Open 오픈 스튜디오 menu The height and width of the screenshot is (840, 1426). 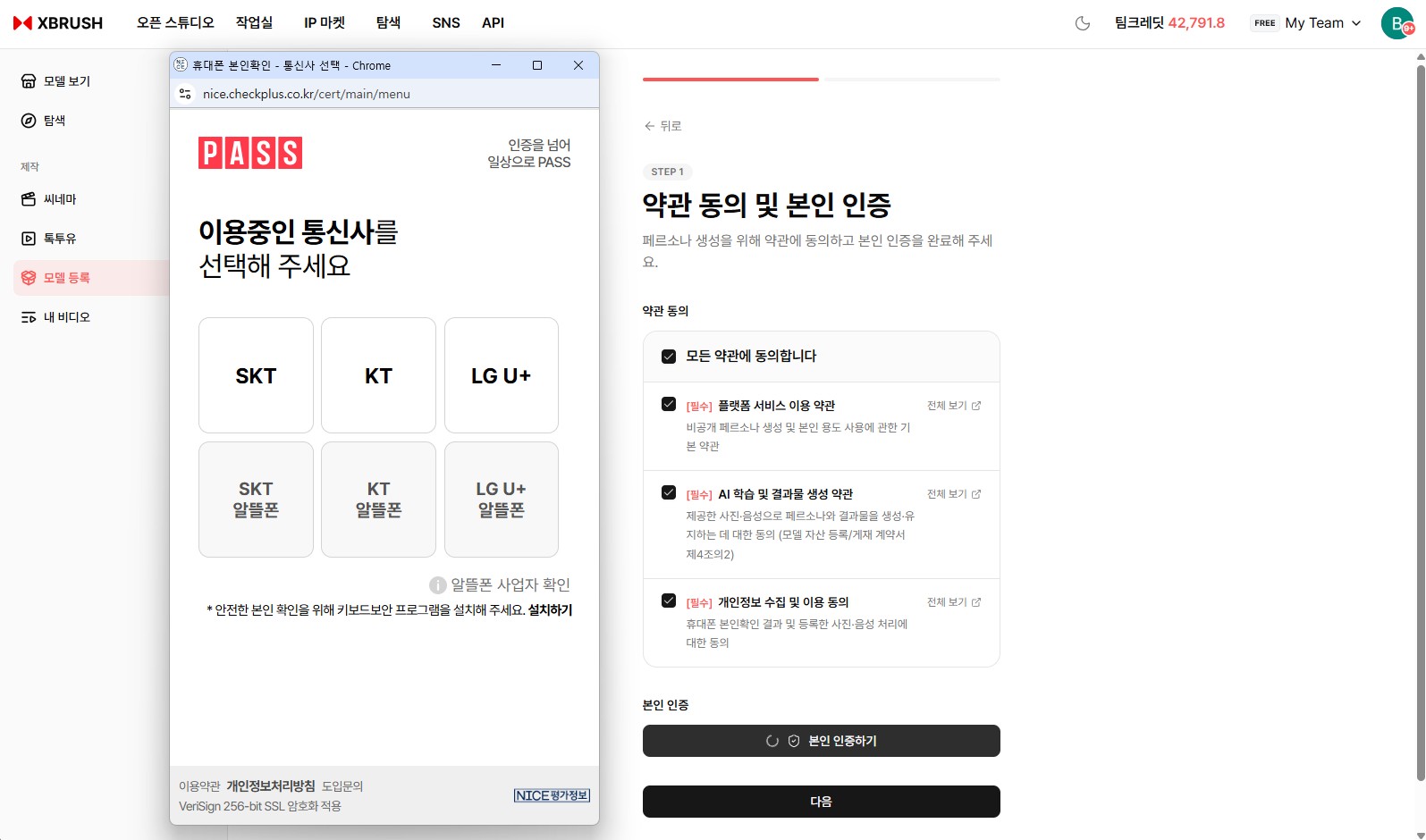point(175,23)
